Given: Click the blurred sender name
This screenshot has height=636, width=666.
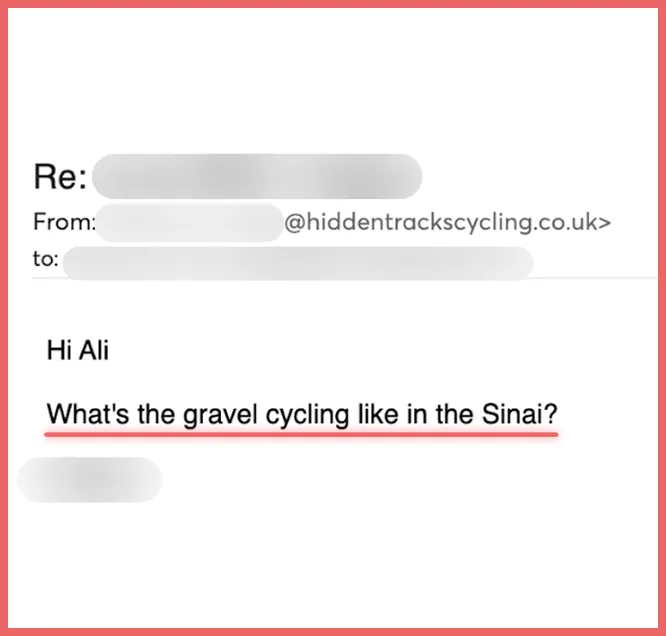Looking at the screenshot, I should click(x=189, y=223).
